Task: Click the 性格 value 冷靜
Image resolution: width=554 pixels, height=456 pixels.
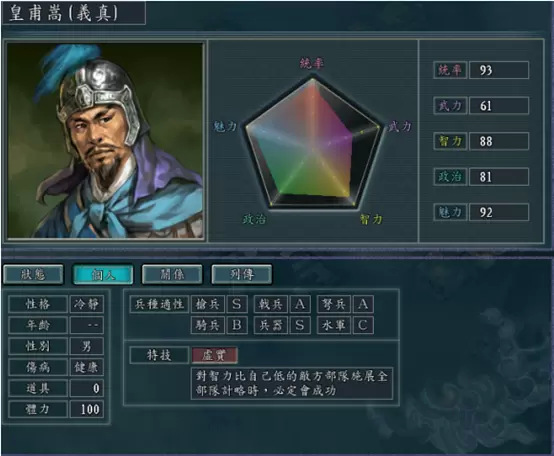Action: [87, 304]
